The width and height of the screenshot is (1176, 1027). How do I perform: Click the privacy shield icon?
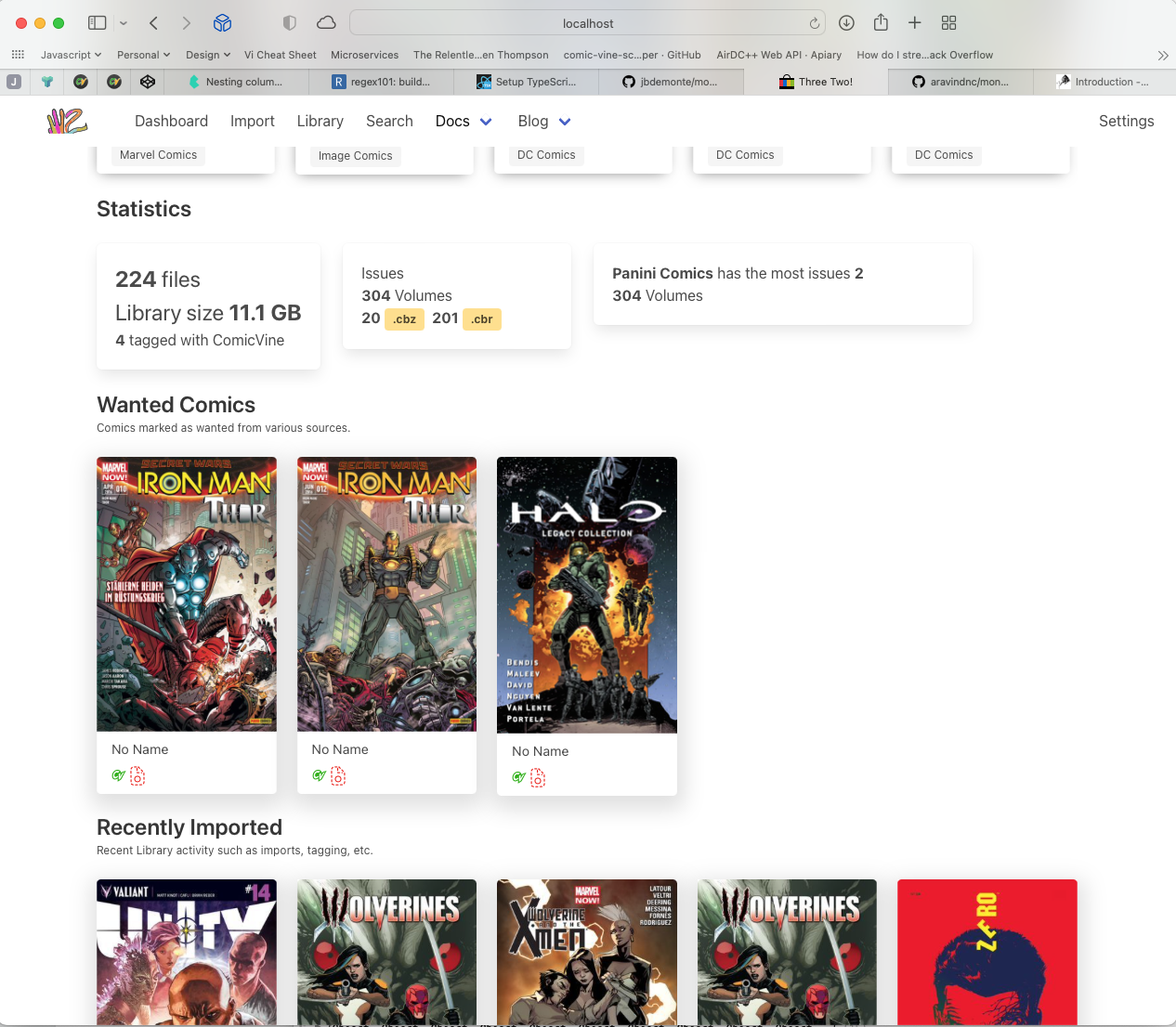[290, 23]
